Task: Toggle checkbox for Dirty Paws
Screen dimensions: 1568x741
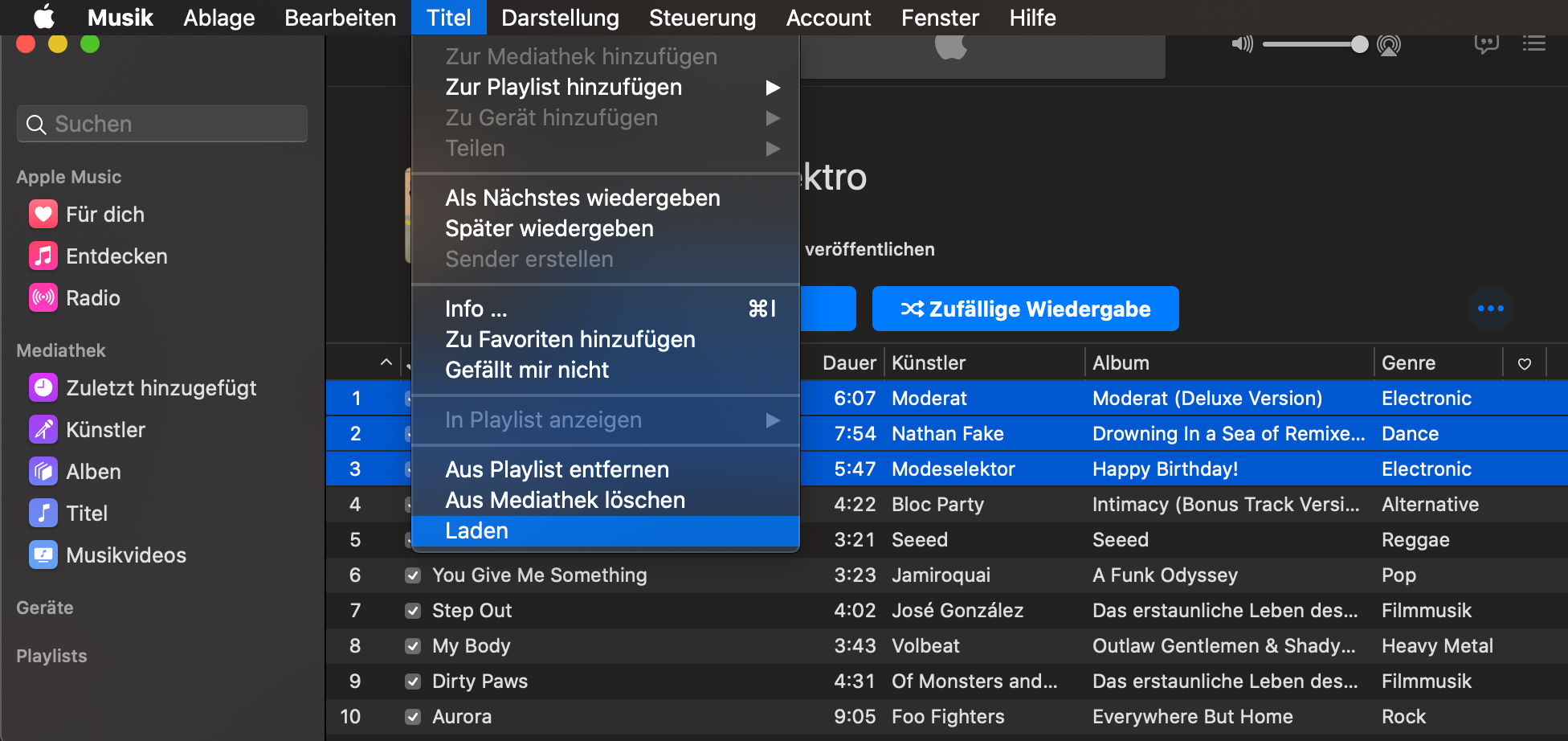Action: click(413, 682)
